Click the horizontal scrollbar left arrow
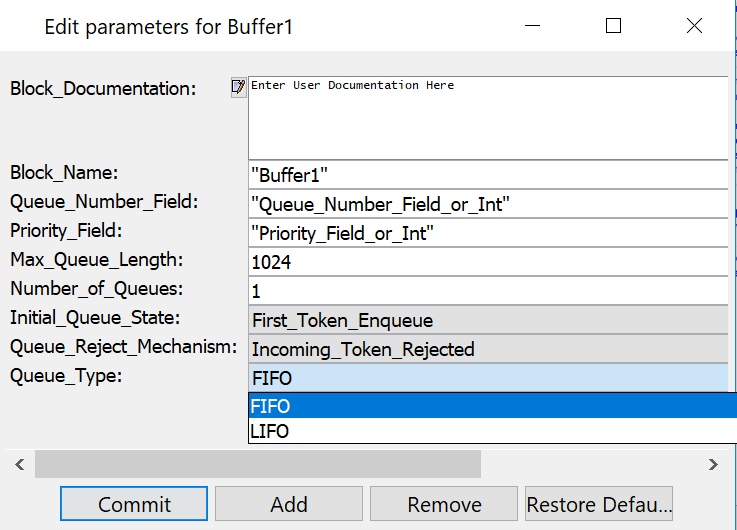The image size is (737, 530). coord(18,464)
